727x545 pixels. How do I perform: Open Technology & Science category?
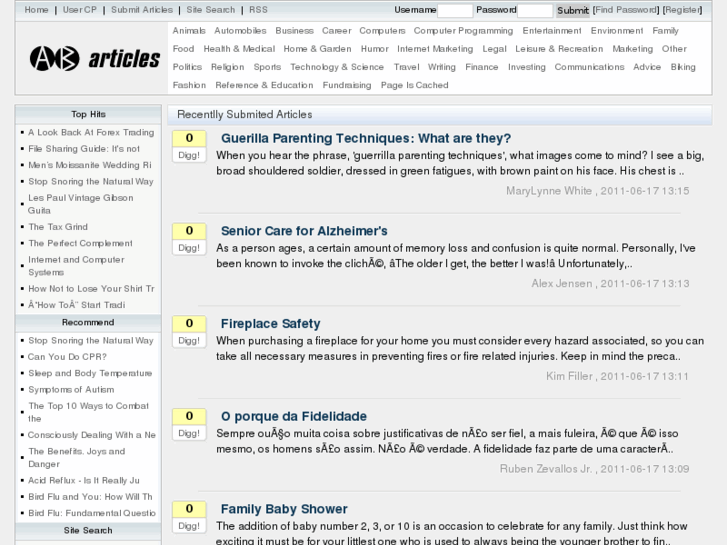click(x=337, y=67)
